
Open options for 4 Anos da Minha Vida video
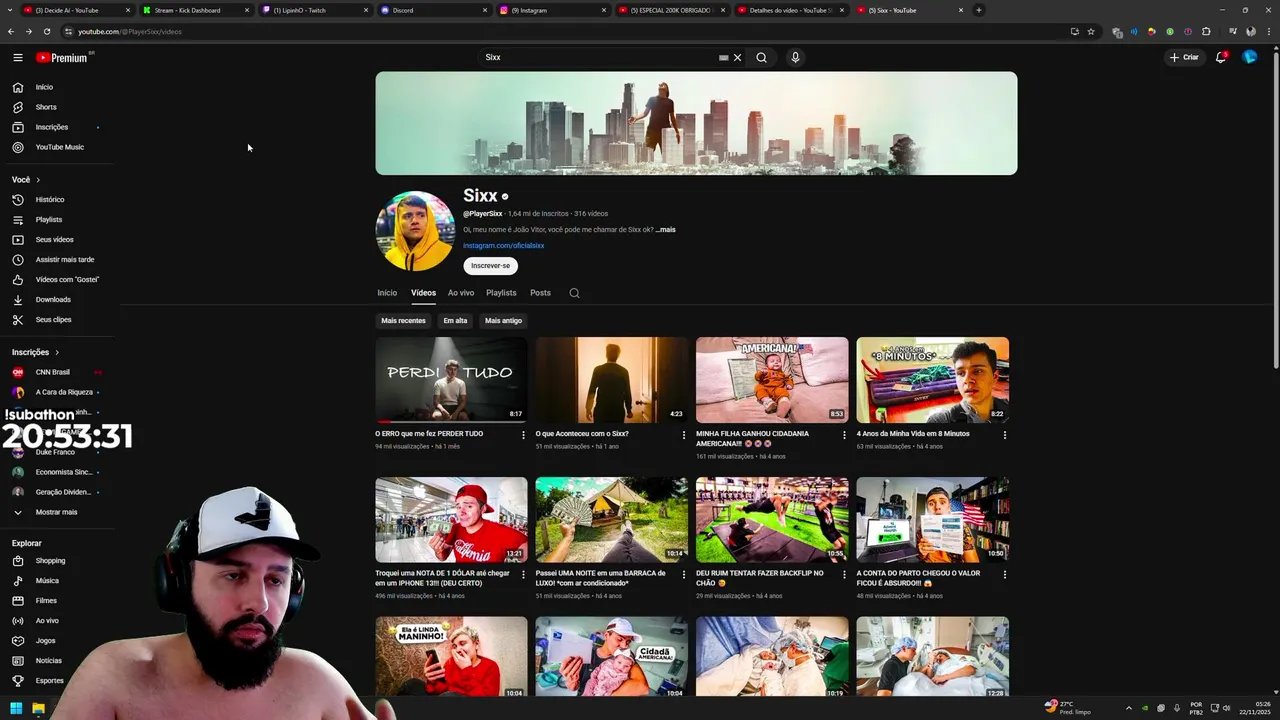(x=1005, y=435)
